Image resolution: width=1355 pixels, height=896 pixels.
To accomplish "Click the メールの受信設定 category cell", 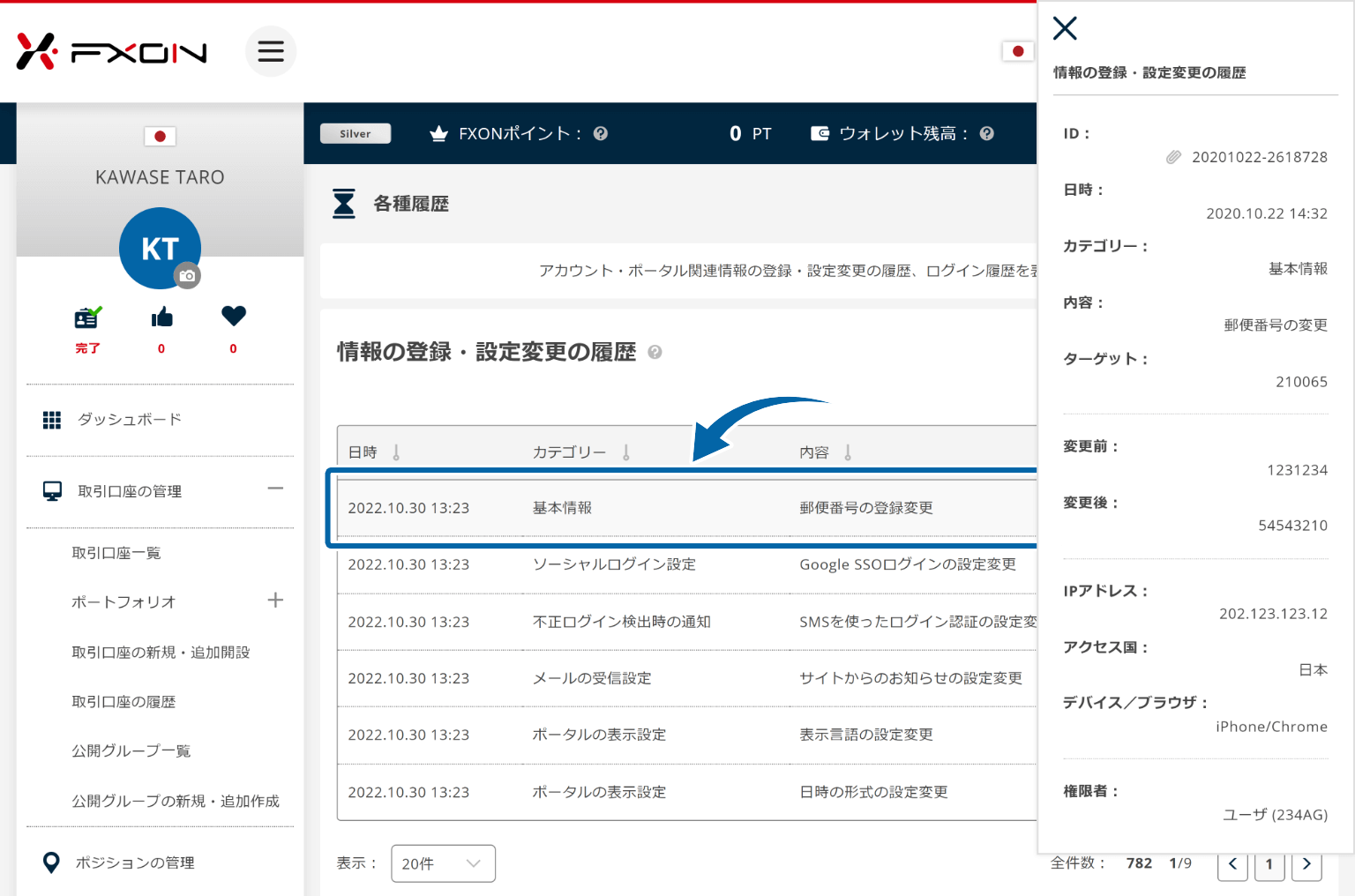I will [x=592, y=678].
